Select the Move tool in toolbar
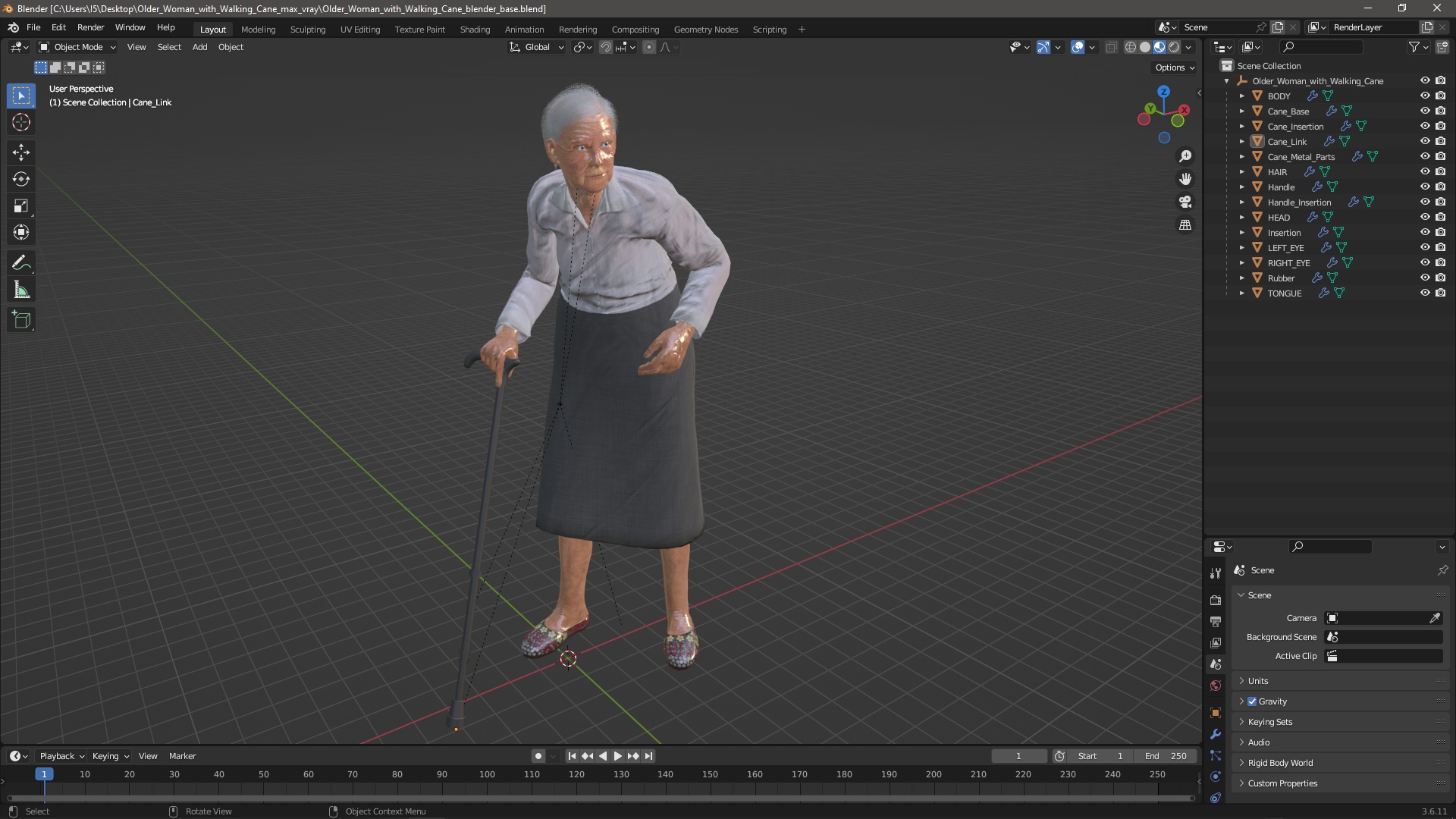 point(20,152)
